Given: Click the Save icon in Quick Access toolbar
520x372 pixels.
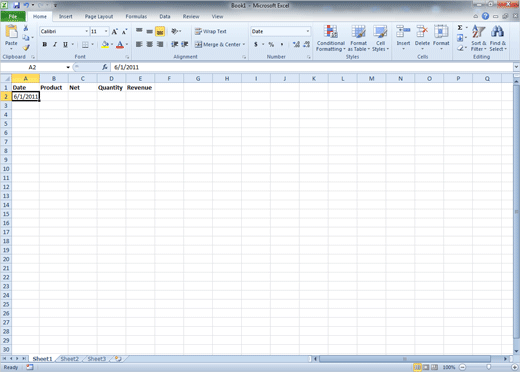Looking at the screenshot, I should [16, 6].
